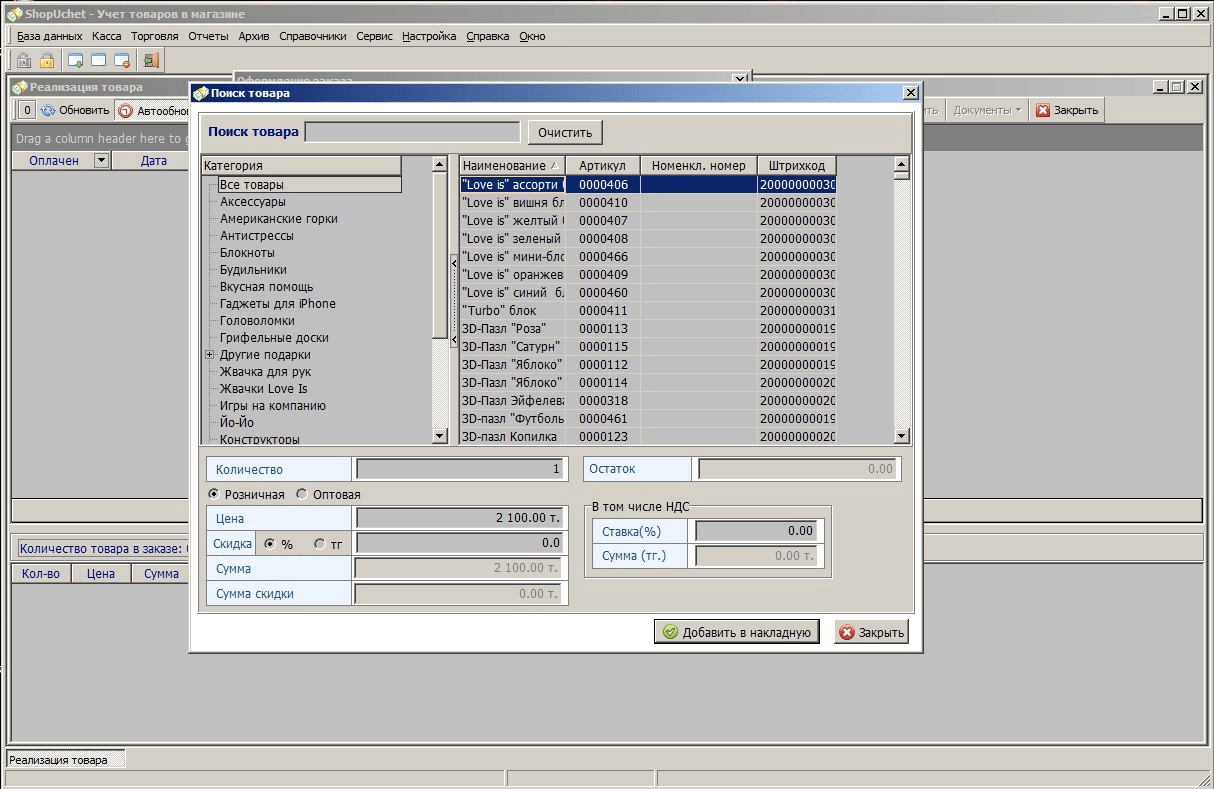Click the Автообновление toolbar icon
The image size is (1214, 789).
126,111
